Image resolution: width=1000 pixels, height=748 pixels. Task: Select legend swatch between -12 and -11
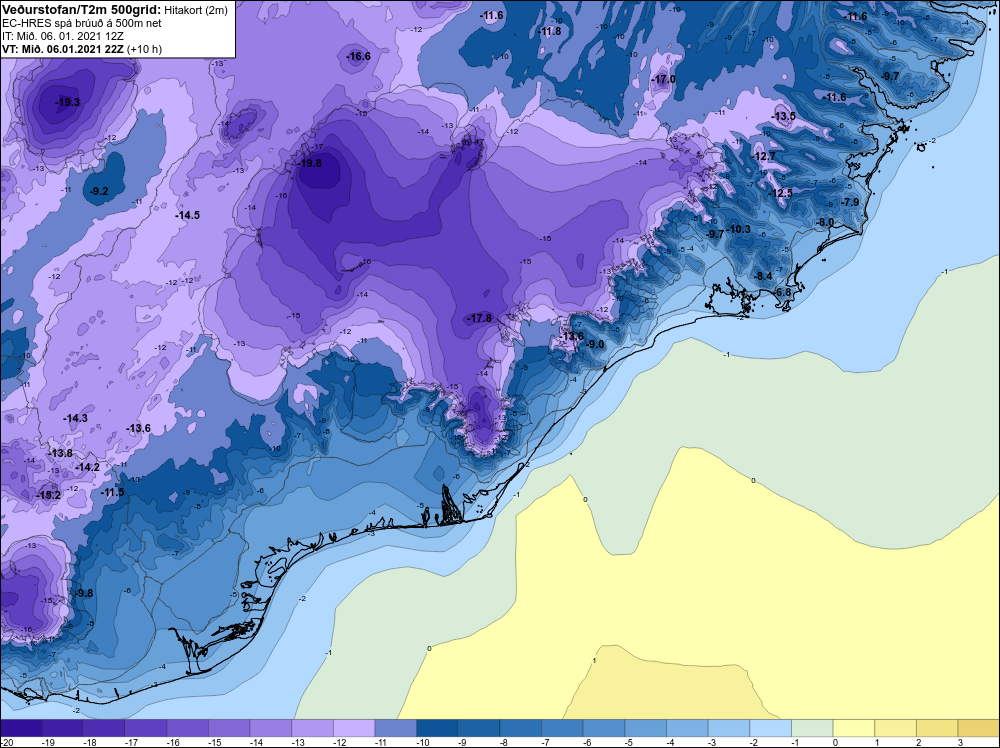click(x=354, y=728)
